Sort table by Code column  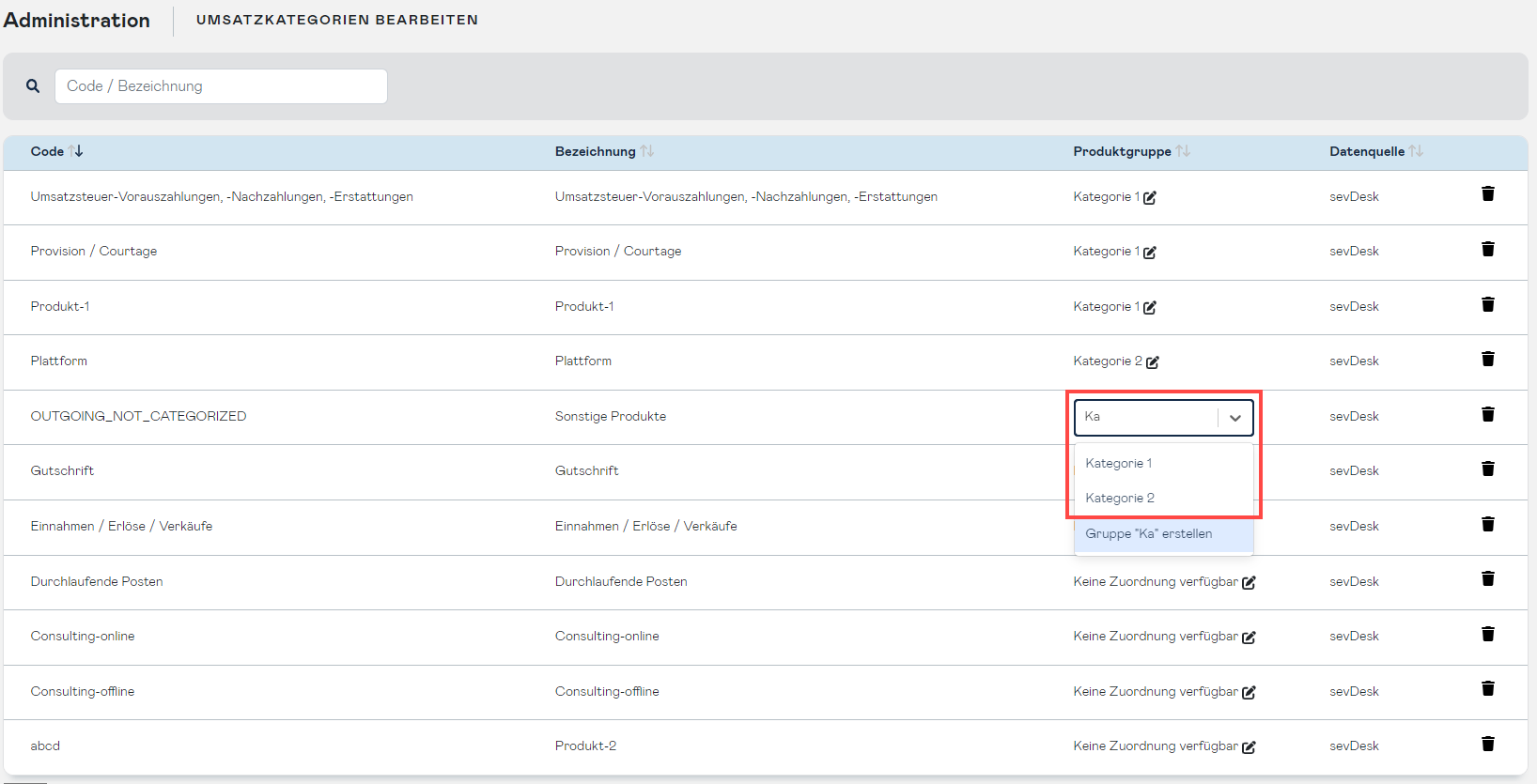pyautogui.click(x=77, y=151)
